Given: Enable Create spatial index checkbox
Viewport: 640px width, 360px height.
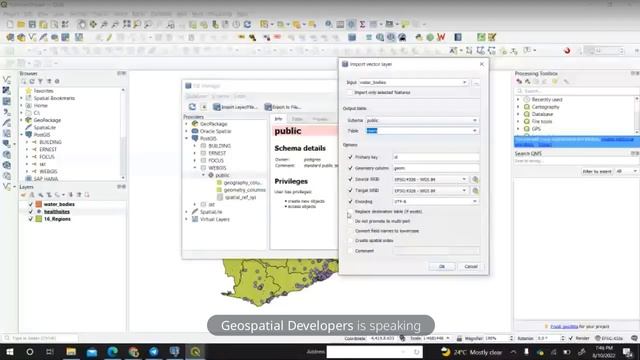Looking at the screenshot, I should click(x=350, y=241).
